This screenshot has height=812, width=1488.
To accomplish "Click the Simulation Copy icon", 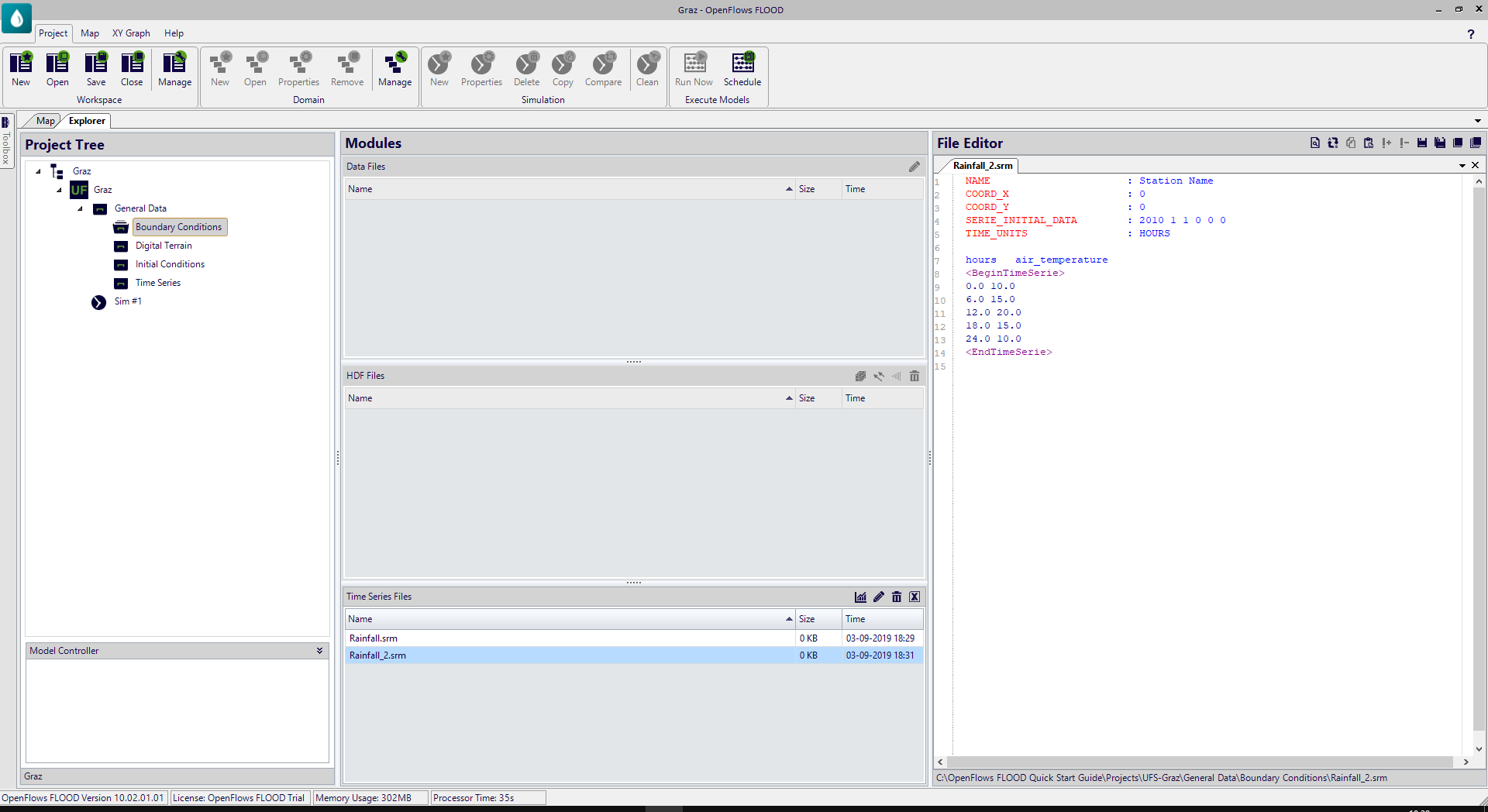I will coord(563,69).
